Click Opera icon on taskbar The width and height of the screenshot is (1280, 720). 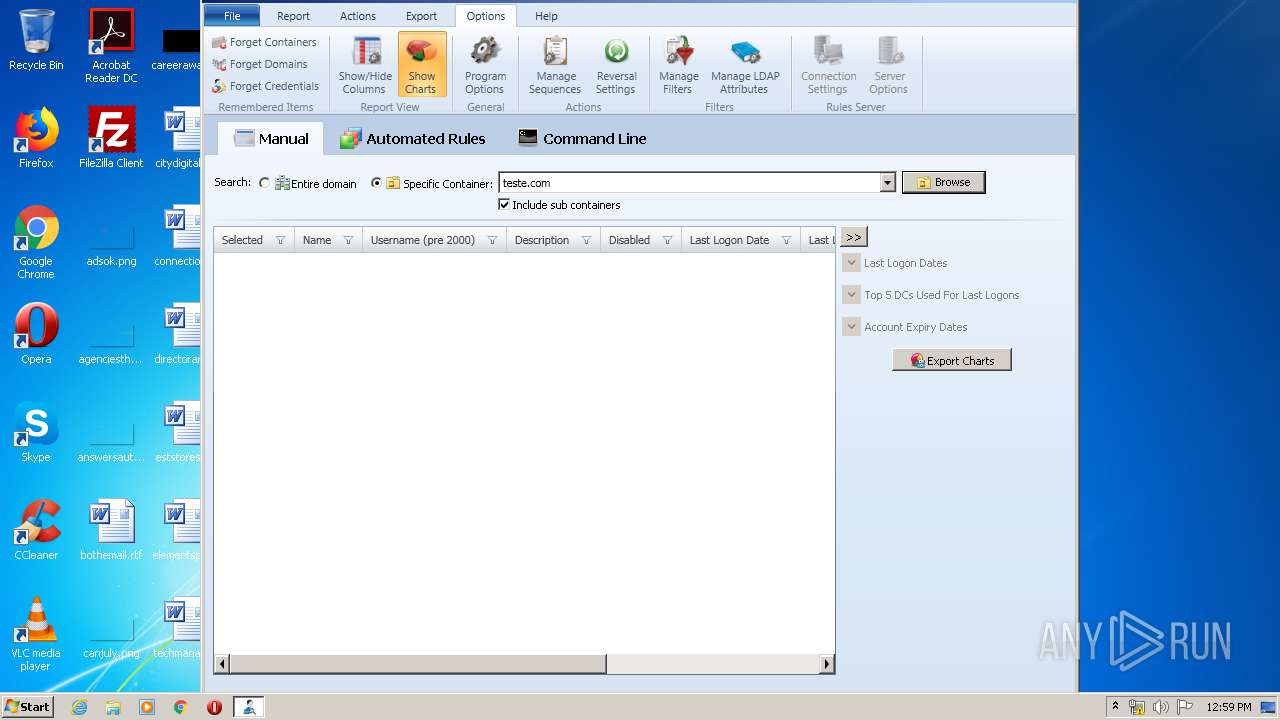[214, 707]
